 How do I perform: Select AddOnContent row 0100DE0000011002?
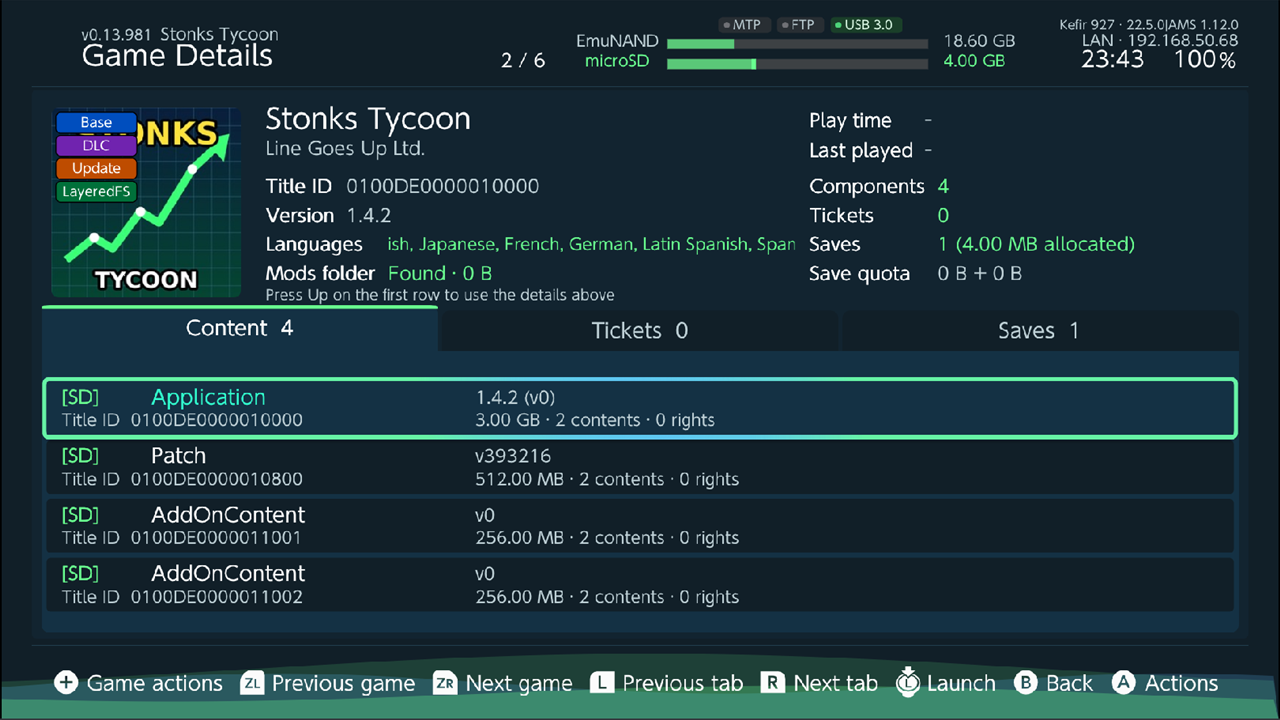[x=640, y=585]
